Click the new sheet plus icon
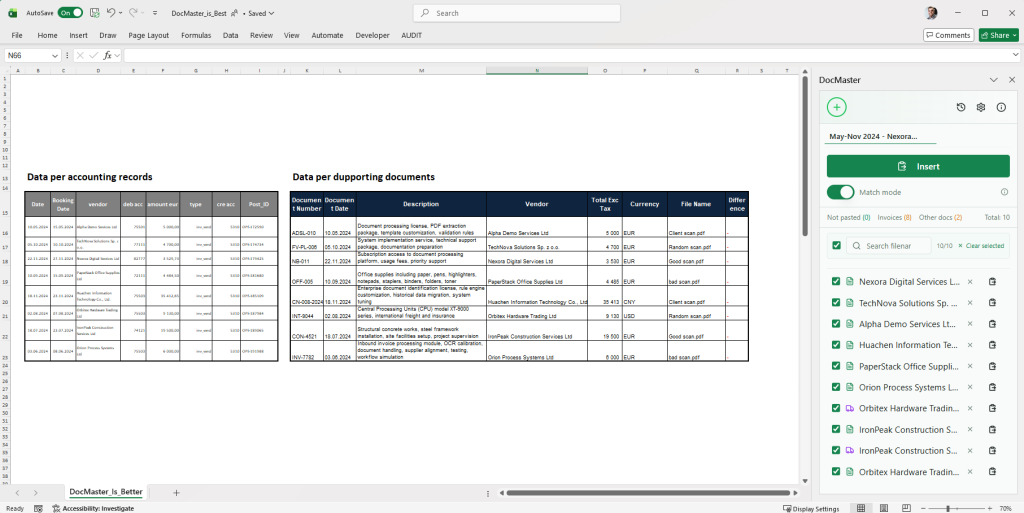Screen dimensions: 1024x513 point(176,493)
